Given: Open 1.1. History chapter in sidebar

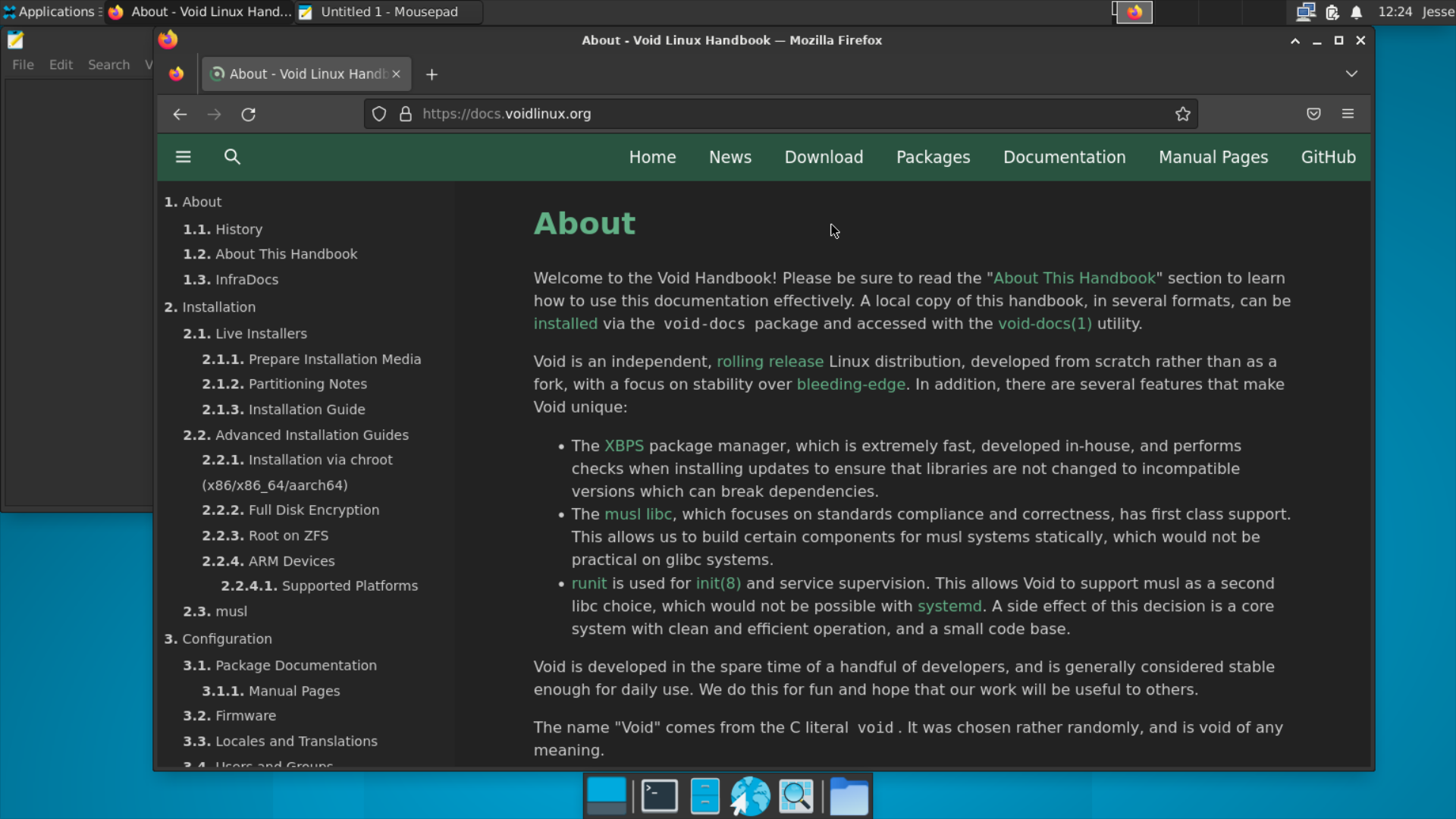Looking at the screenshot, I should (x=222, y=229).
